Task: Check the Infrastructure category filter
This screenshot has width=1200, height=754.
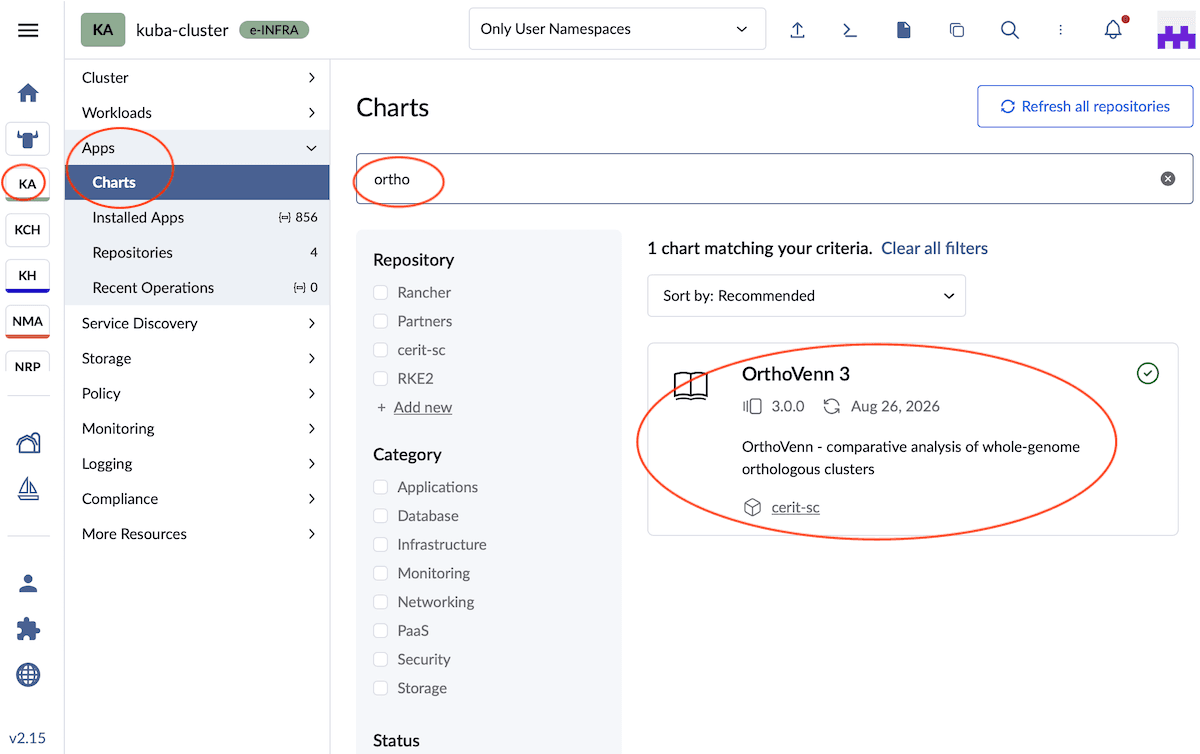Action: pos(380,545)
